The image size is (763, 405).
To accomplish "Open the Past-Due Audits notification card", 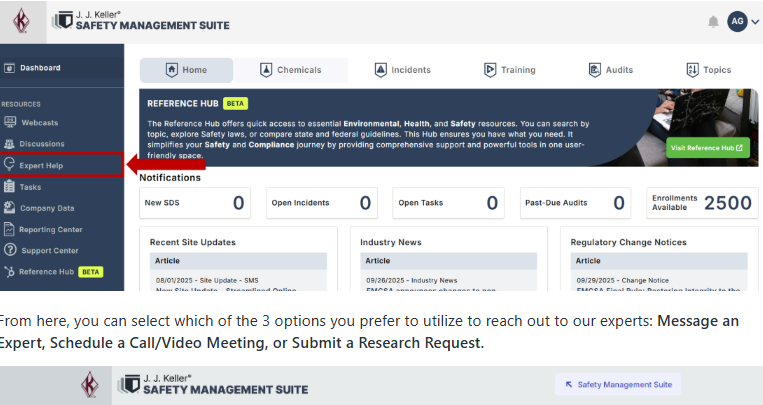I will click(x=575, y=203).
